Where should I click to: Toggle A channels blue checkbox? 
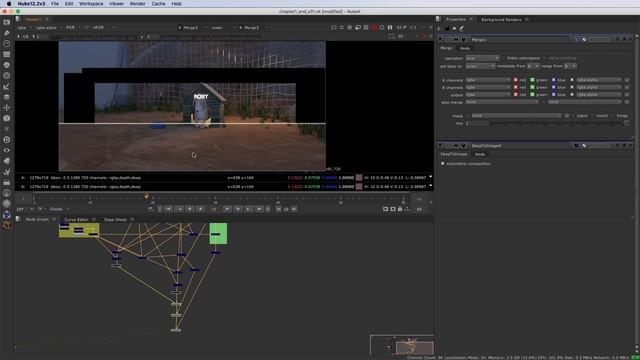point(553,80)
